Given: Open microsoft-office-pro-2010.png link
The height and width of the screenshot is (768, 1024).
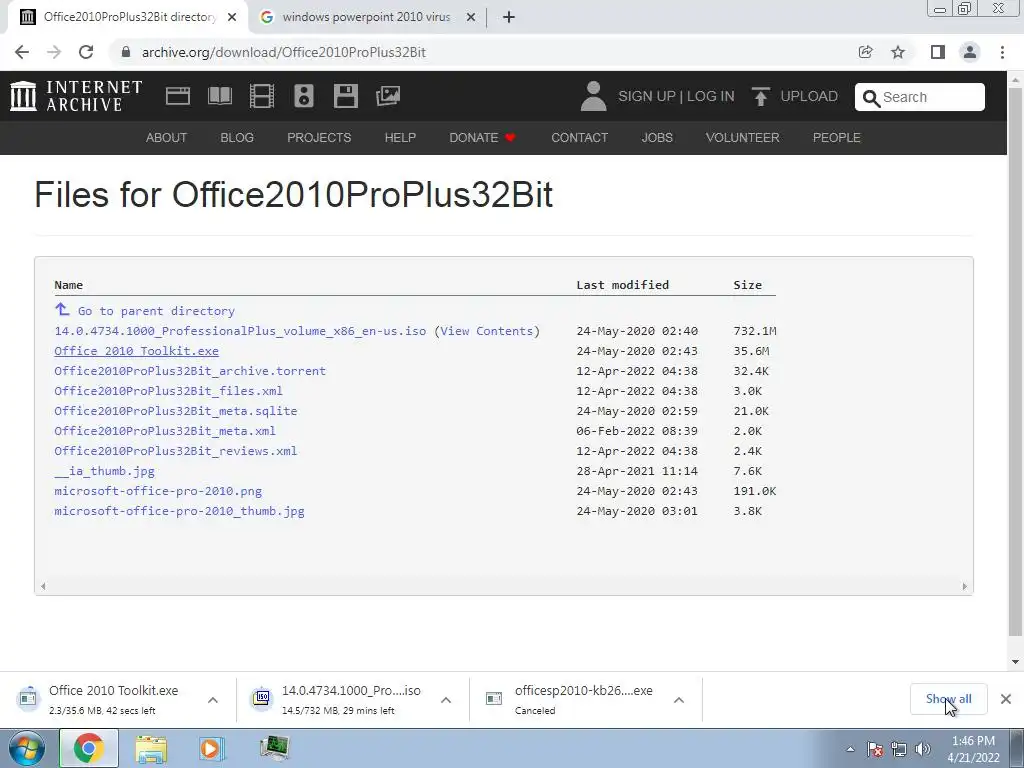Looking at the screenshot, I should click(158, 491).
